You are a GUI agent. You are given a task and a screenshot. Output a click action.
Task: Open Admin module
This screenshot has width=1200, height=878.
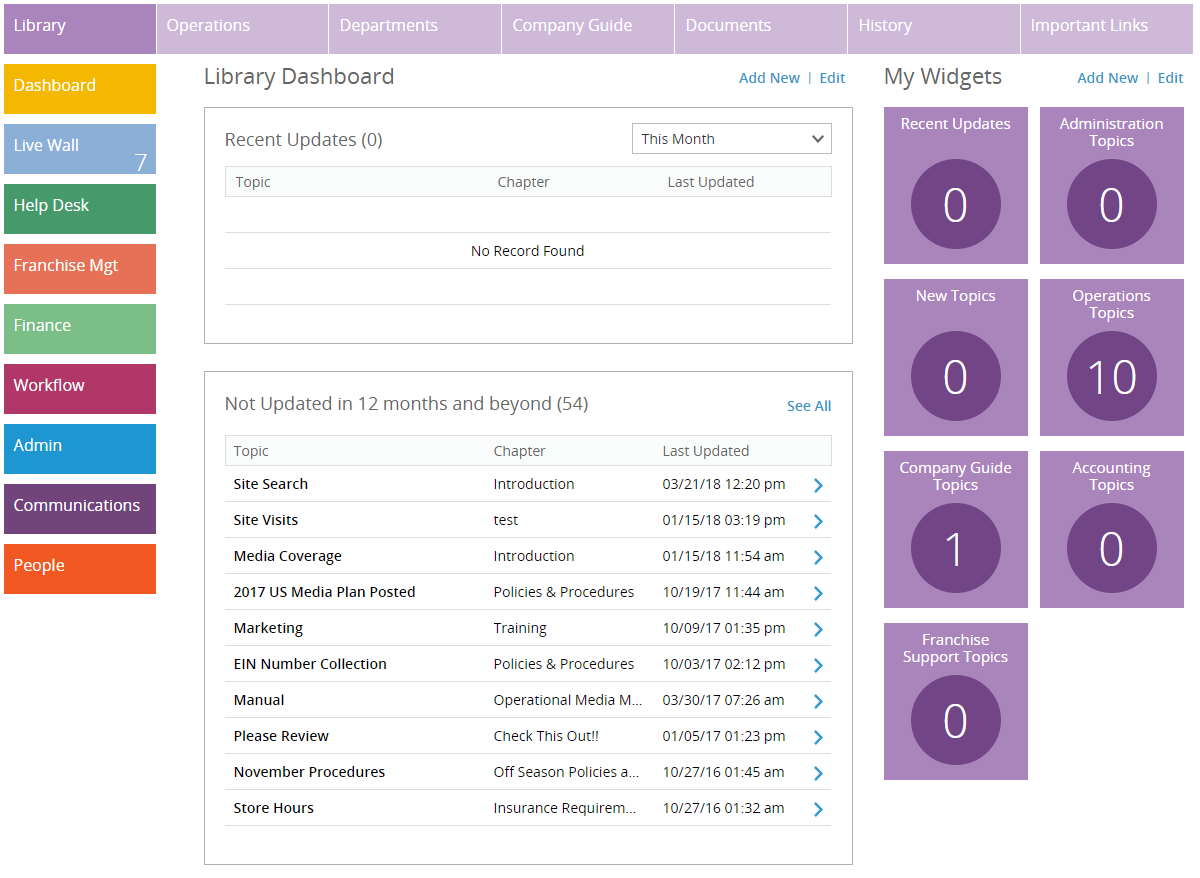[x=80, y=449]
